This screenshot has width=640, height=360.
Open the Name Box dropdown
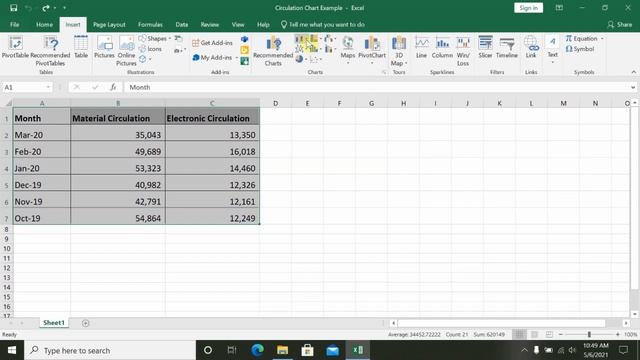48,87
